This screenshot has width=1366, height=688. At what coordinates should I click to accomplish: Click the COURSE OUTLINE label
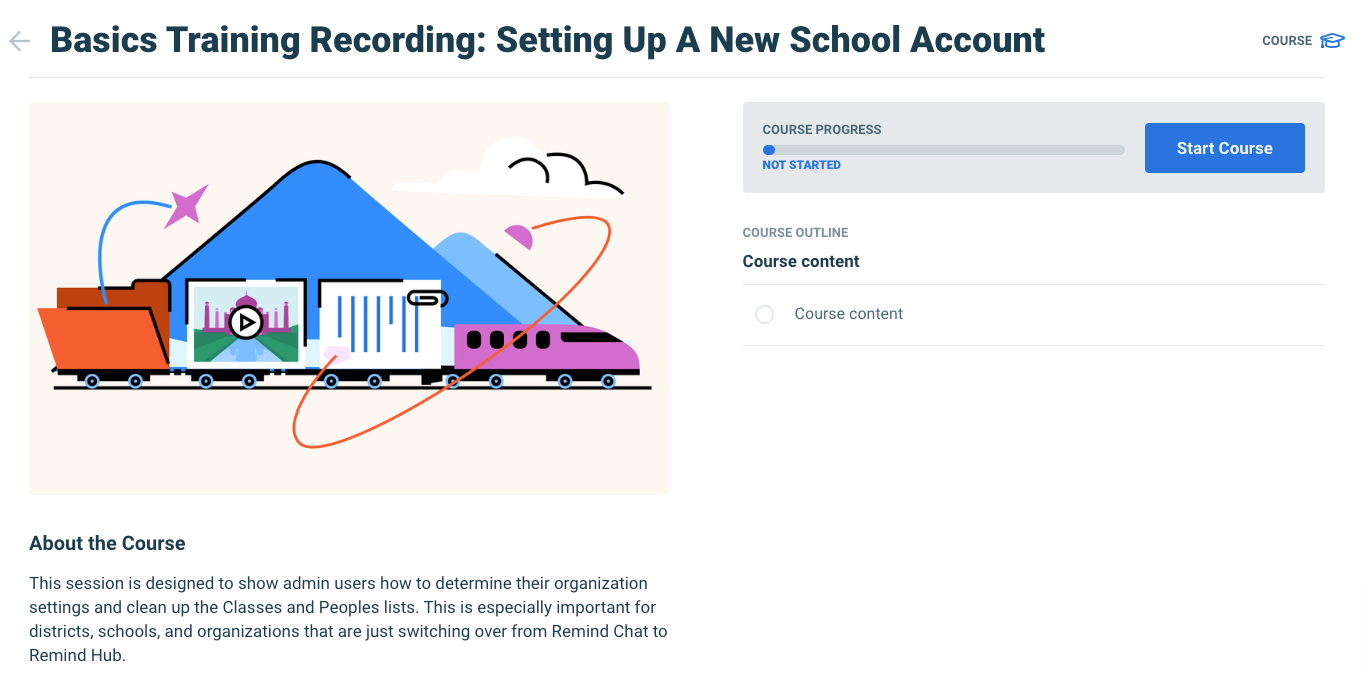coord(795,233)
